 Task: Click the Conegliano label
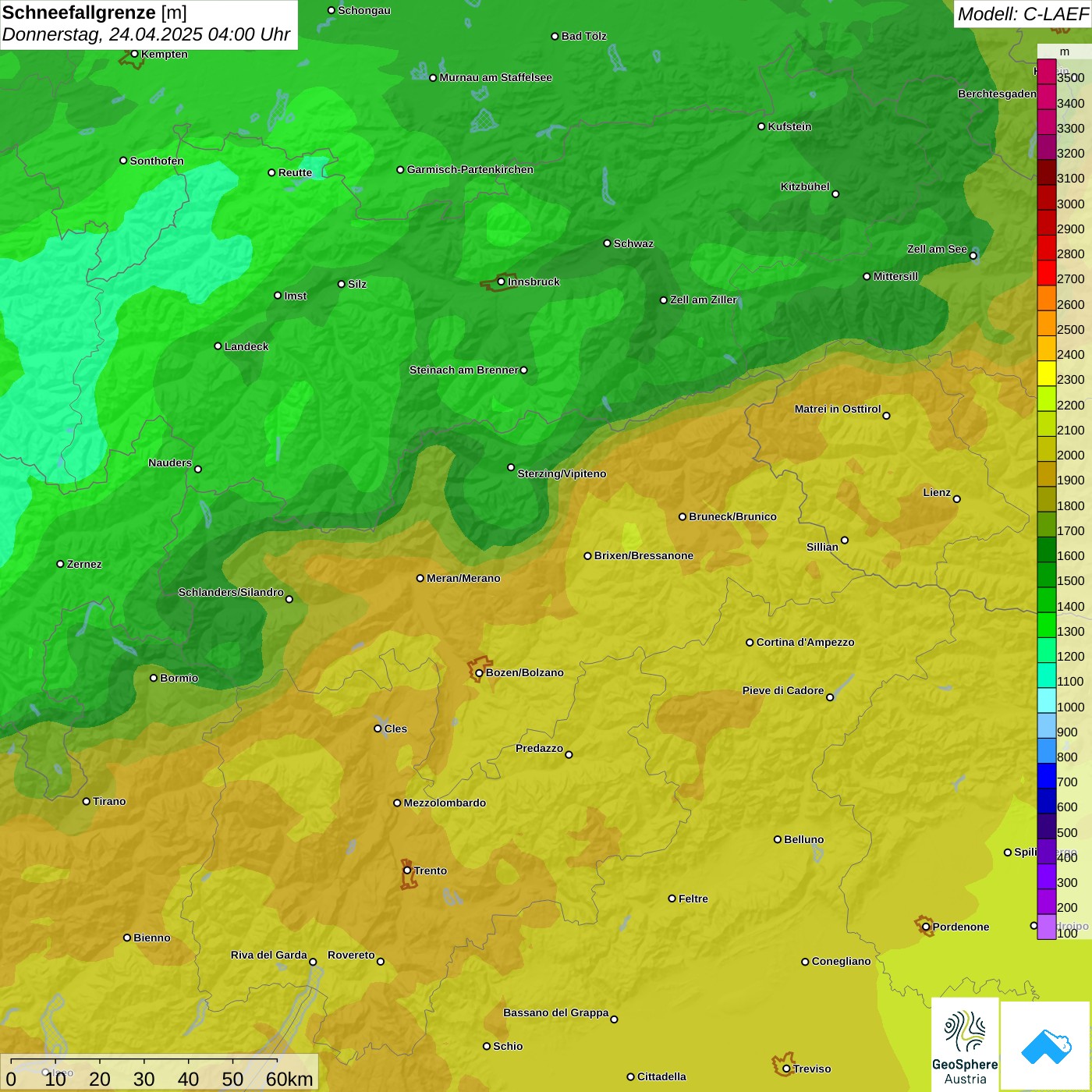[841, 962]
